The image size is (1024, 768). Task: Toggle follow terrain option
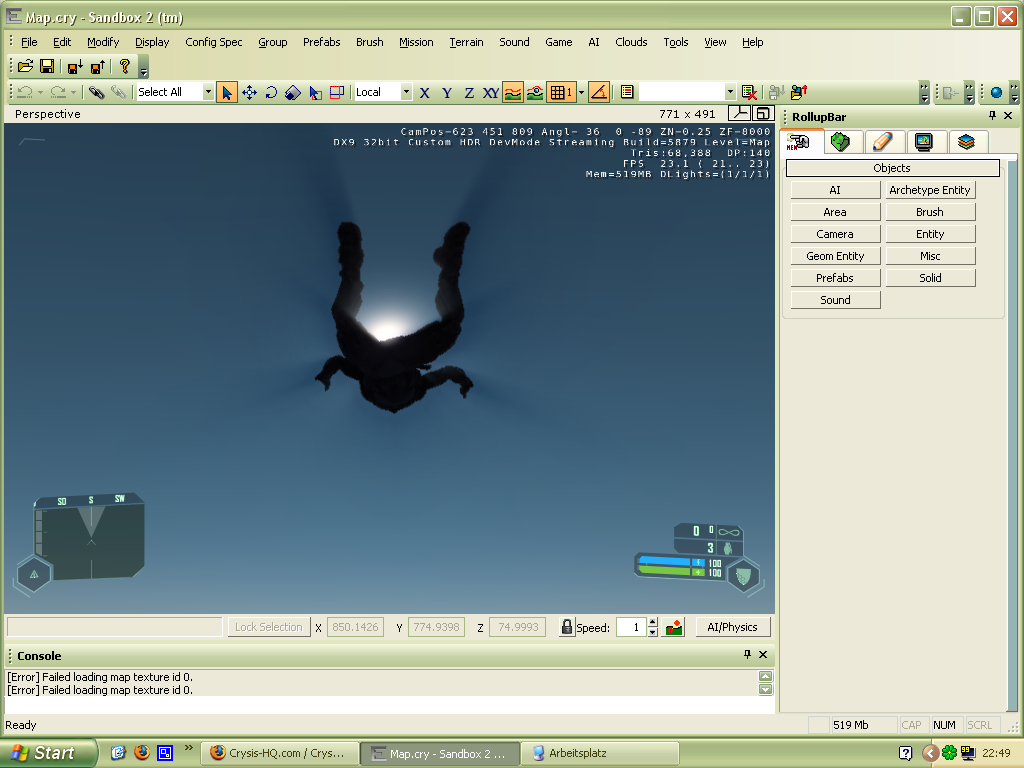[x=513, y=92]
